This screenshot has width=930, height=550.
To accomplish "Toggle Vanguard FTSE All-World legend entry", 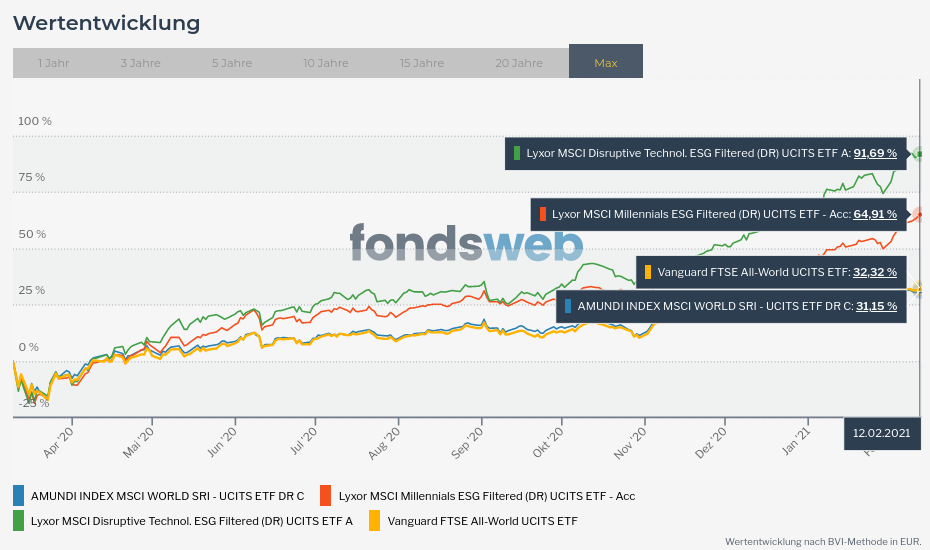I will coord(482,521).
